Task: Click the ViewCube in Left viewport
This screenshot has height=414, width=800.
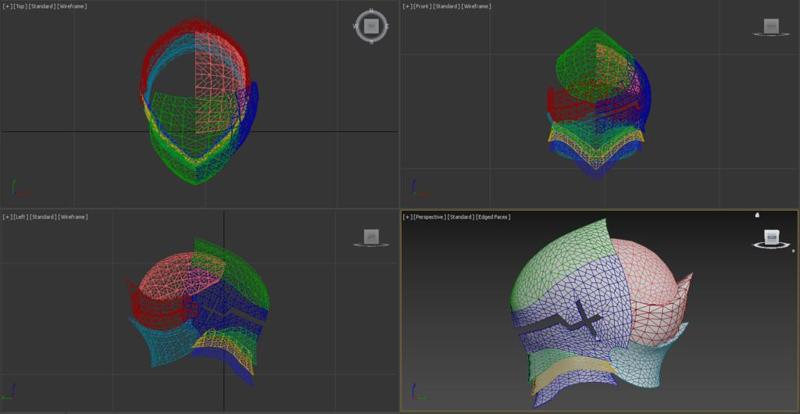Action: pyautogui.click(x=371, y=236)
